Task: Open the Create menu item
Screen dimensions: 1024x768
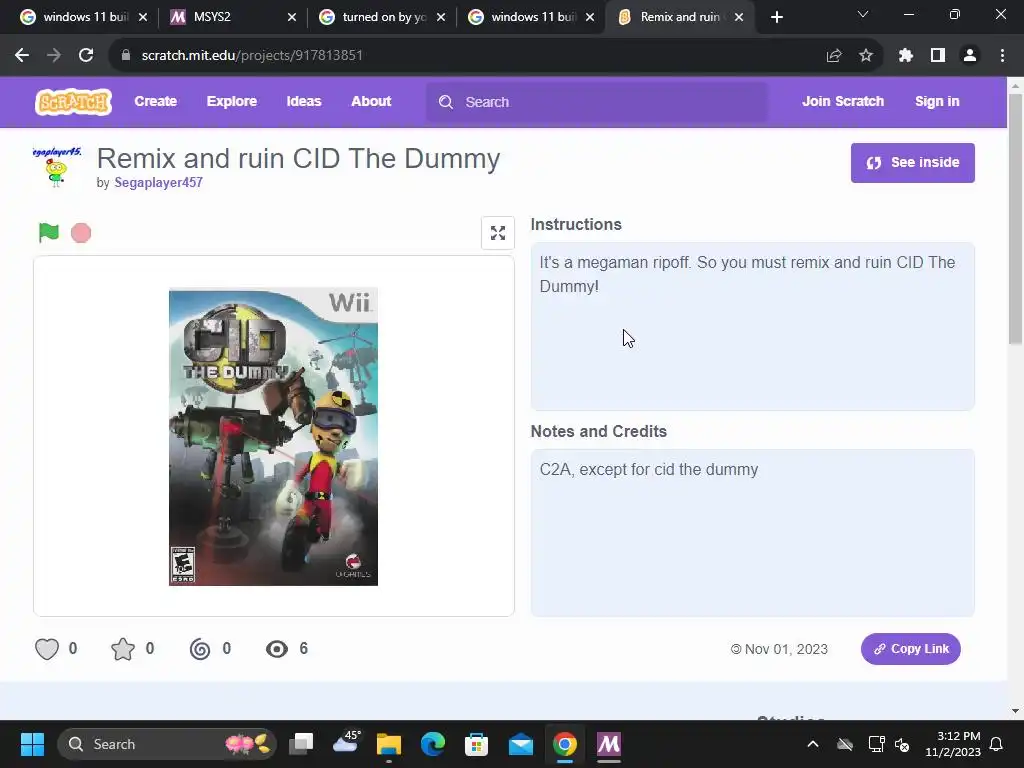Action: coord(155,101)
